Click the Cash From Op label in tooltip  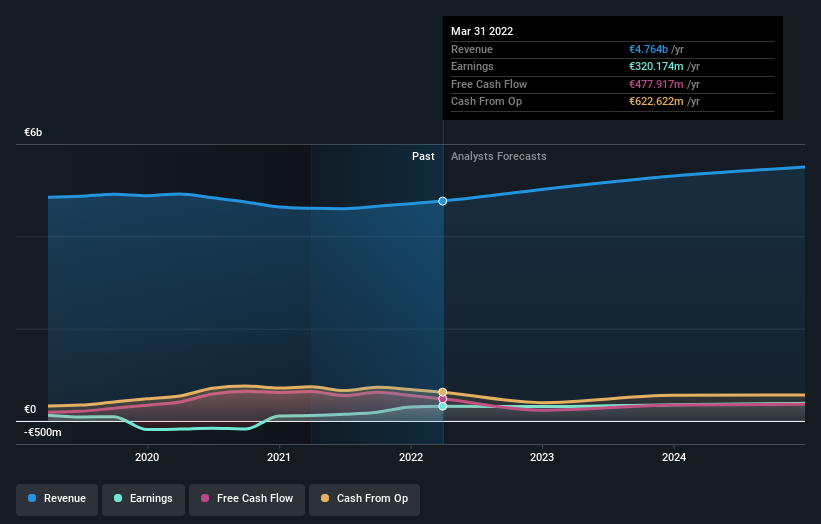486,102
